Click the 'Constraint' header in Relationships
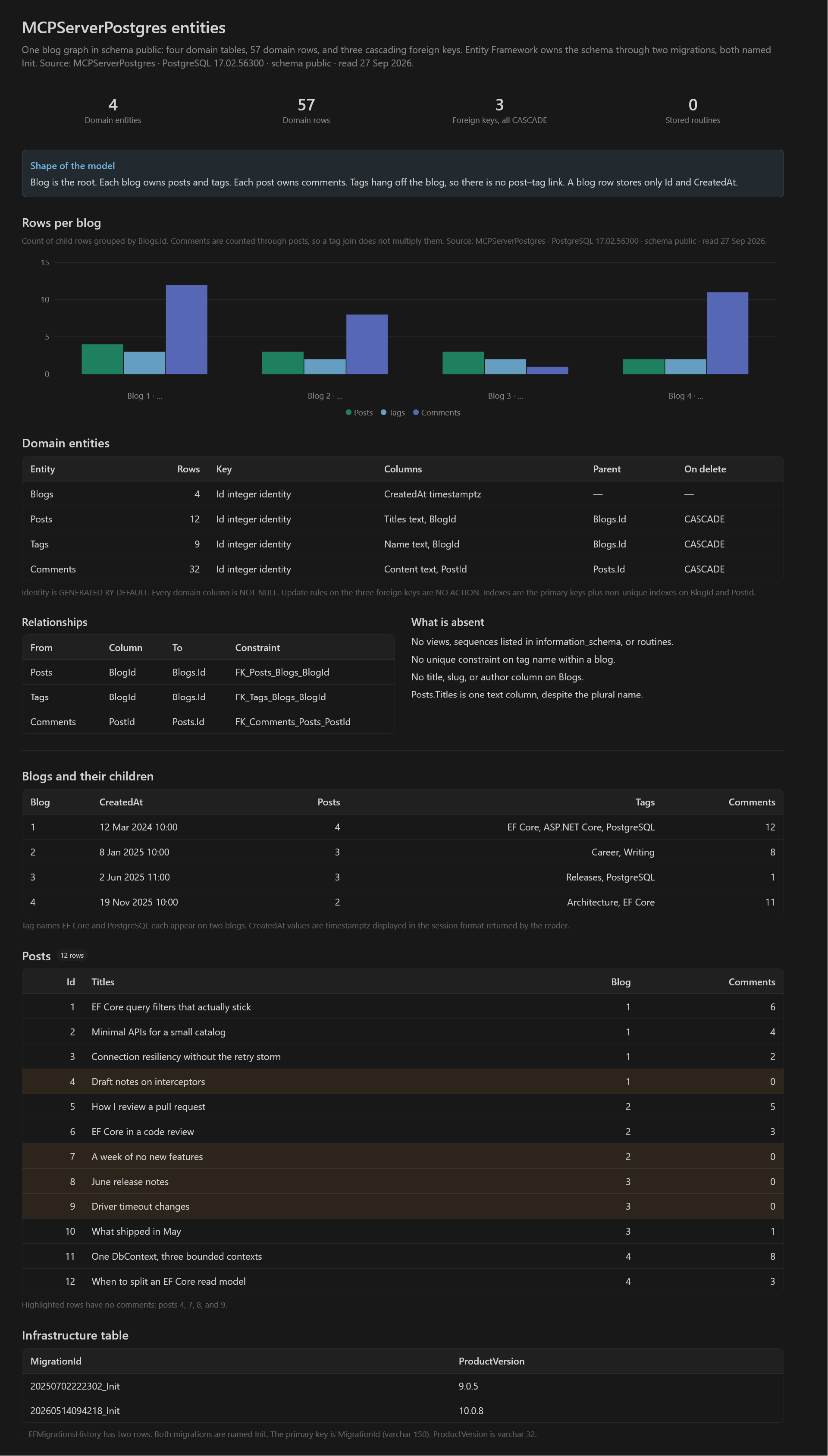 (257, 648)
